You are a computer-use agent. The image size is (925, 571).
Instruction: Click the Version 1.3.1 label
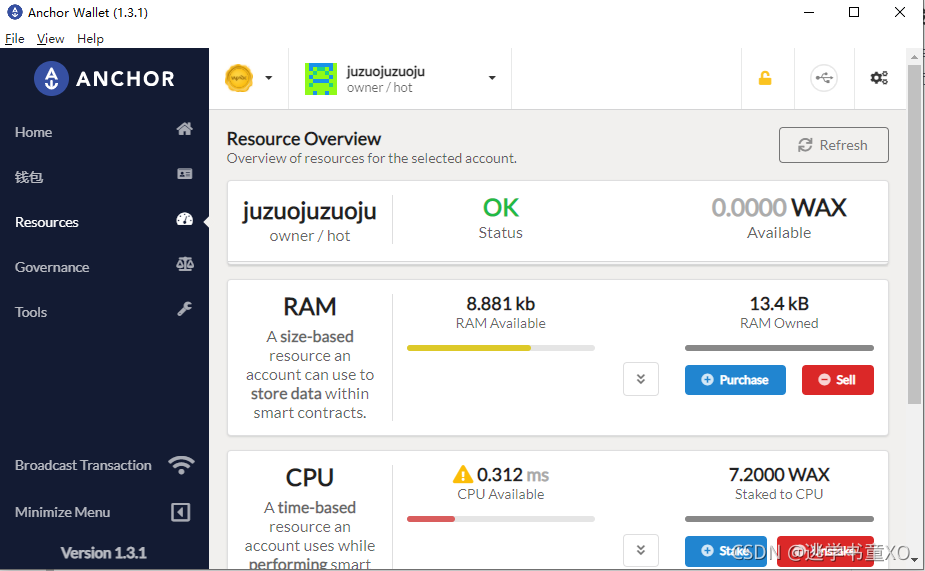click(104, 553)
